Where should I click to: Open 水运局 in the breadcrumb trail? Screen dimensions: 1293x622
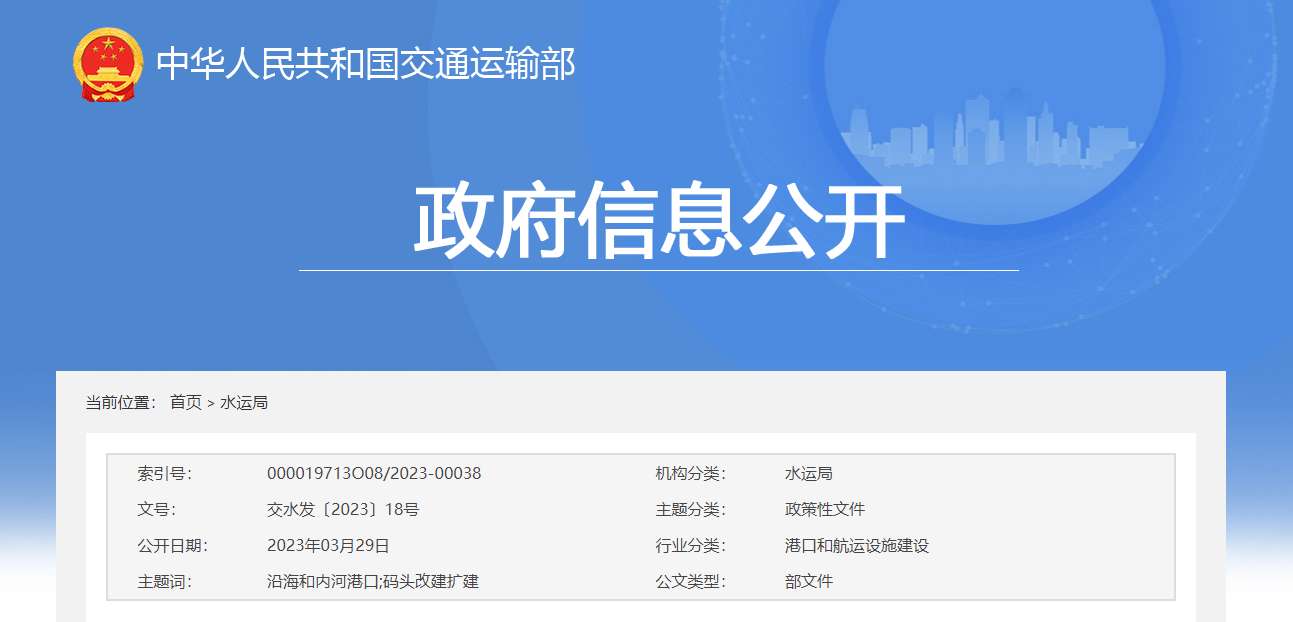(244, 402)
